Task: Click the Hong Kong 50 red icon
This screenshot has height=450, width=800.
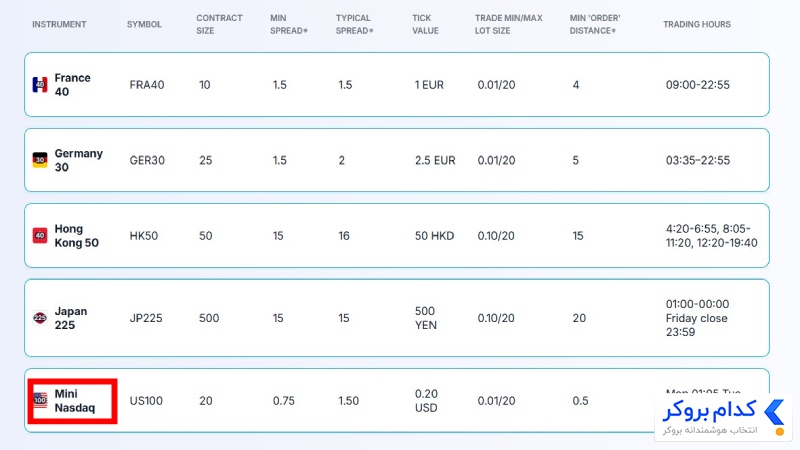Action: coord(40,236)
